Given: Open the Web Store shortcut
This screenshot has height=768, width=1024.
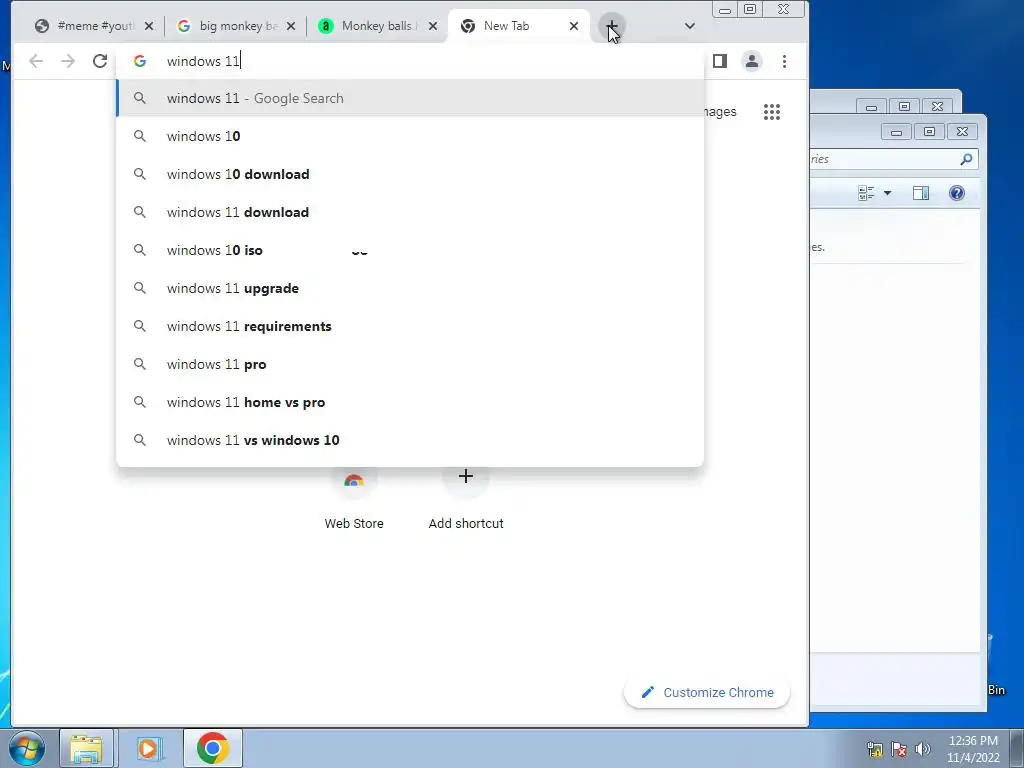Looking at the screenshot, I should (354, 500).
